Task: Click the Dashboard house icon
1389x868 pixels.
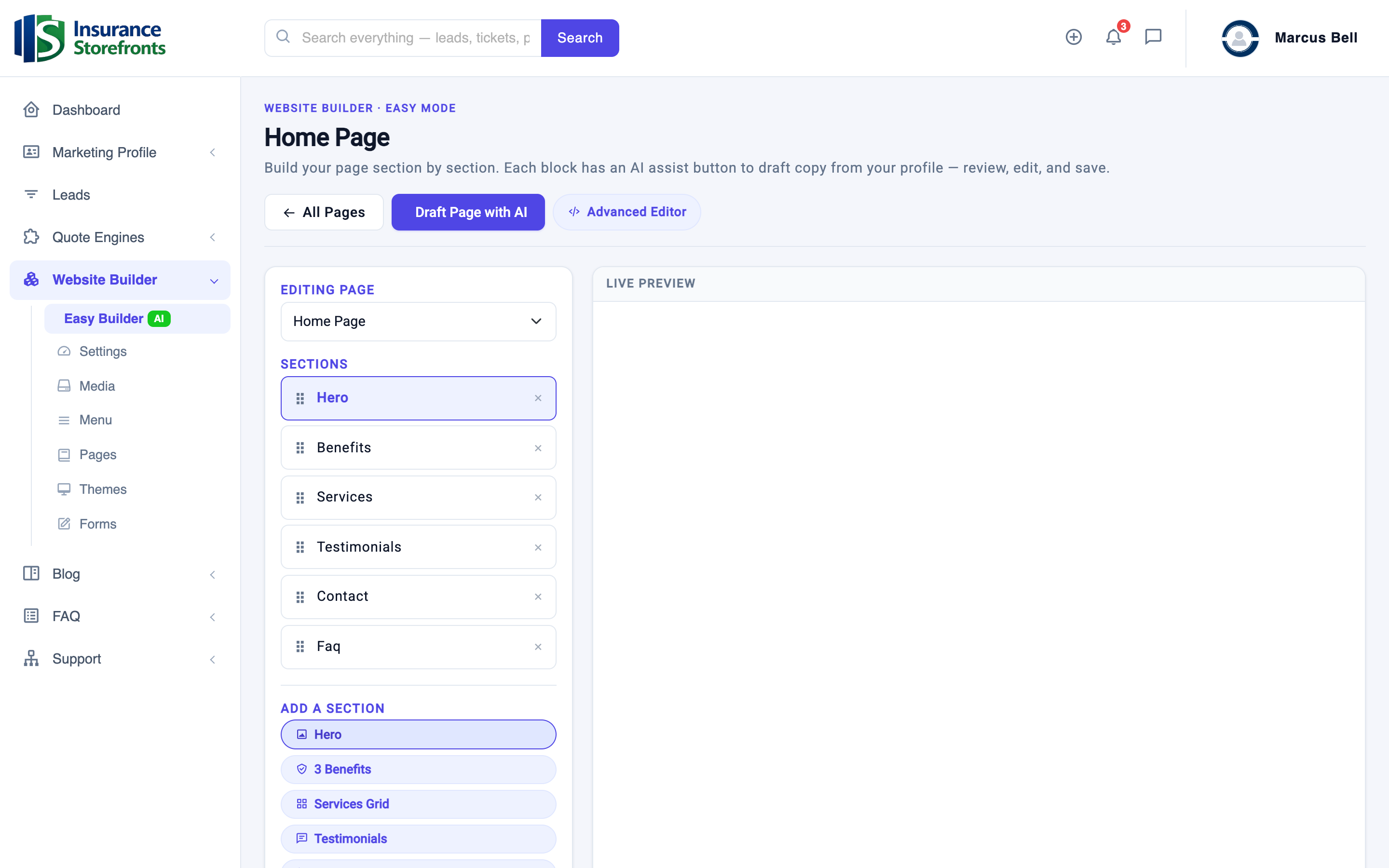Action: click(31, 109)
